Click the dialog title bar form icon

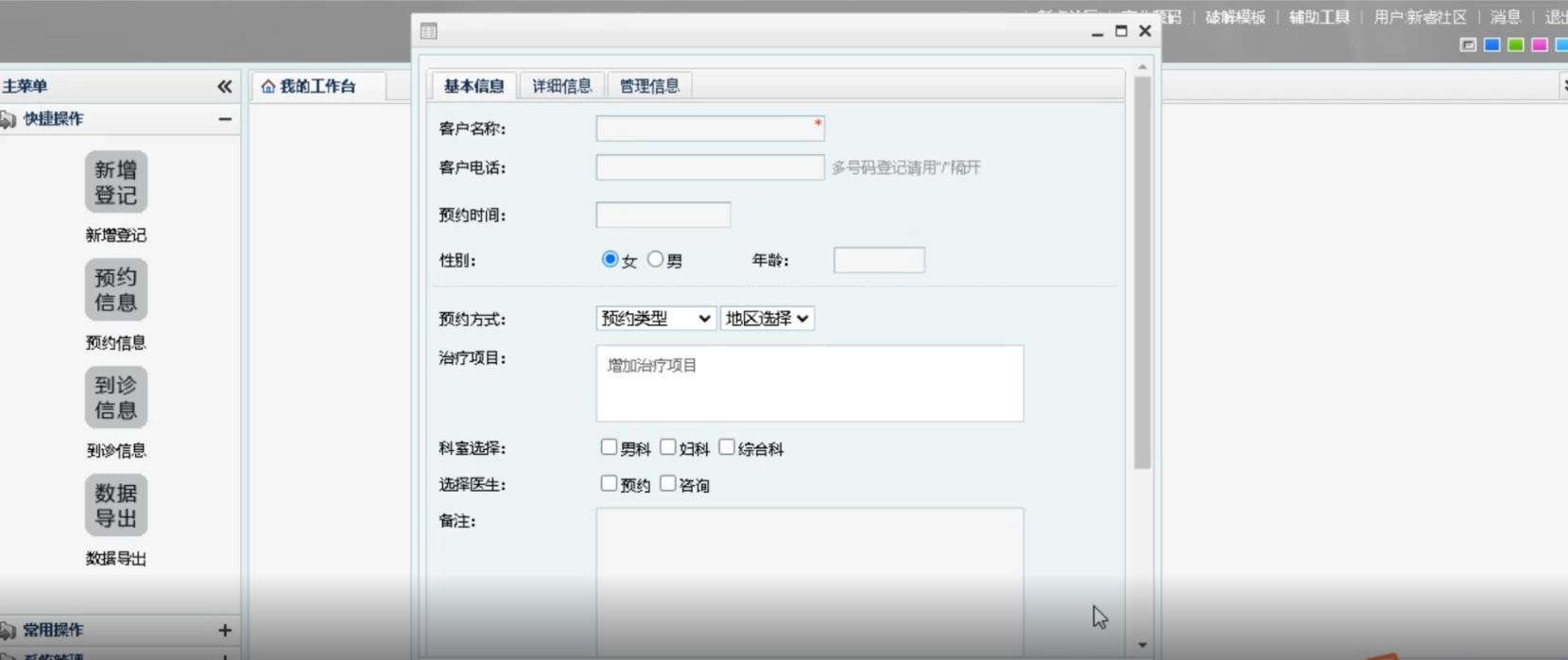(429, 31)
